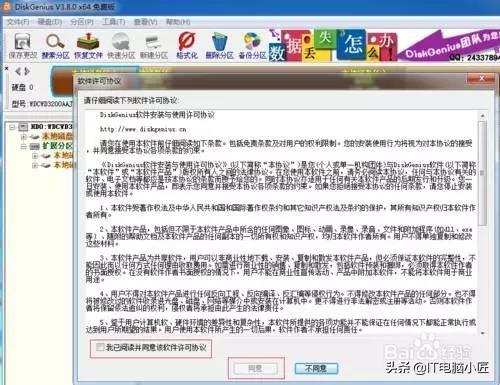Viewport: 500px width, 385px height.
Task: Expand the first 本地磁盘 tree node
Action: [x=24, y=137]
